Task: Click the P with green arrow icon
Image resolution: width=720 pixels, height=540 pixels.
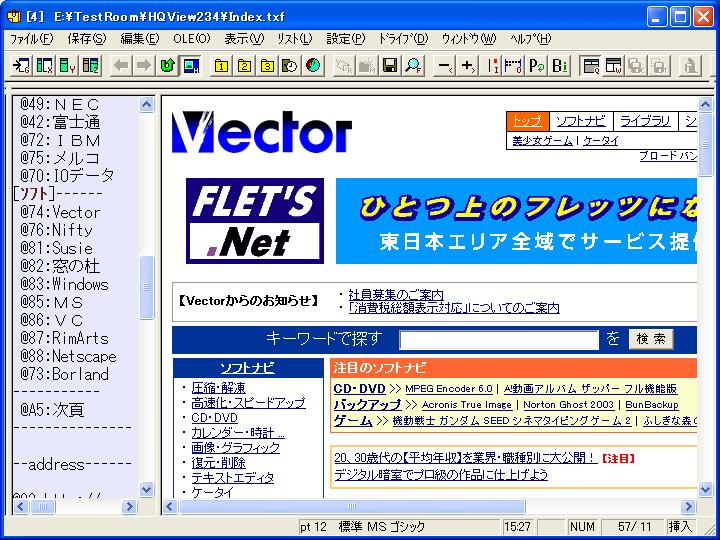Action: coord(536,66)
